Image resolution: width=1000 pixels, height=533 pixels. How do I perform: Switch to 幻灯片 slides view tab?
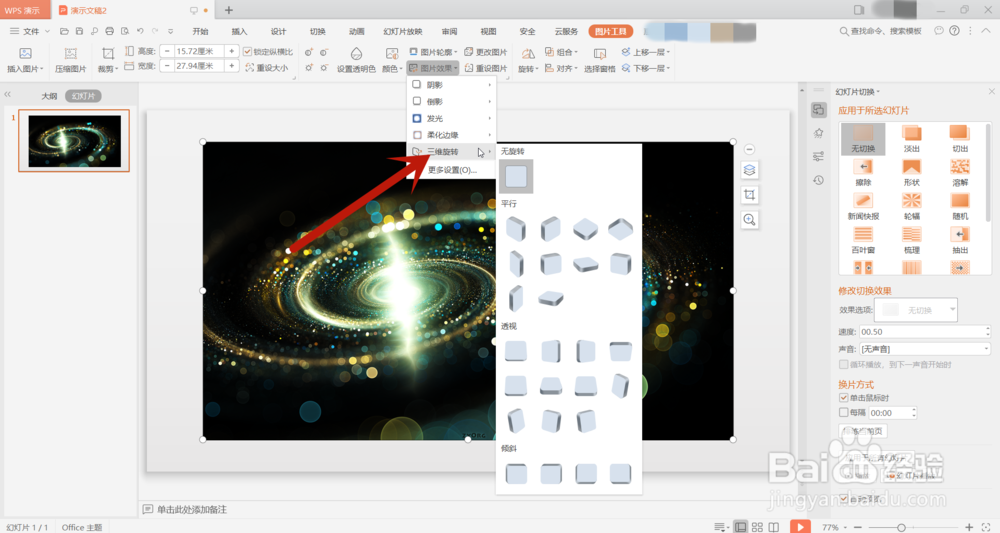[x=84, y=96]
